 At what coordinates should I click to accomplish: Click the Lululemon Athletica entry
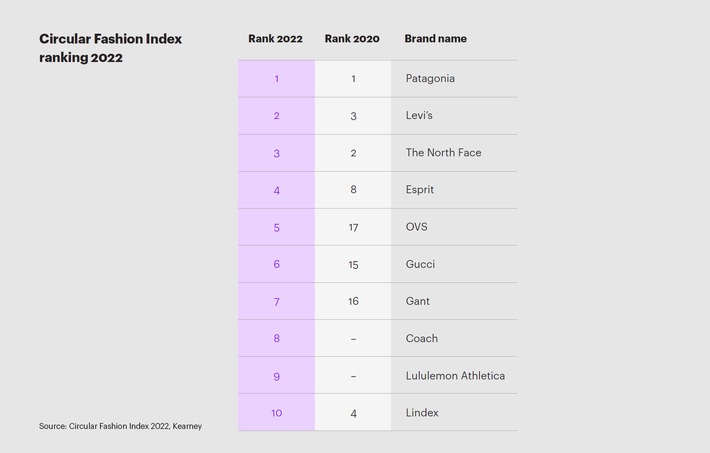click(x=455, y=376)
